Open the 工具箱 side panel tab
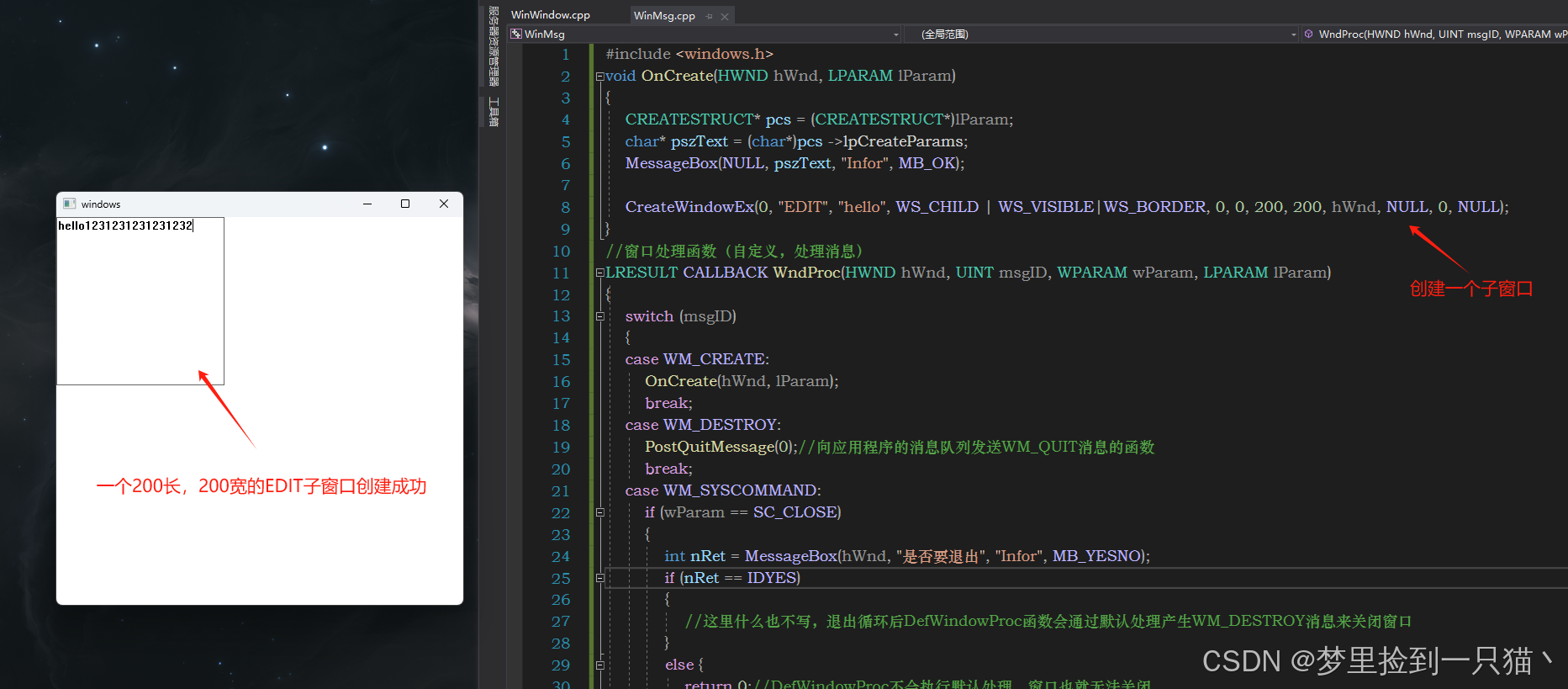 point(494,111)
